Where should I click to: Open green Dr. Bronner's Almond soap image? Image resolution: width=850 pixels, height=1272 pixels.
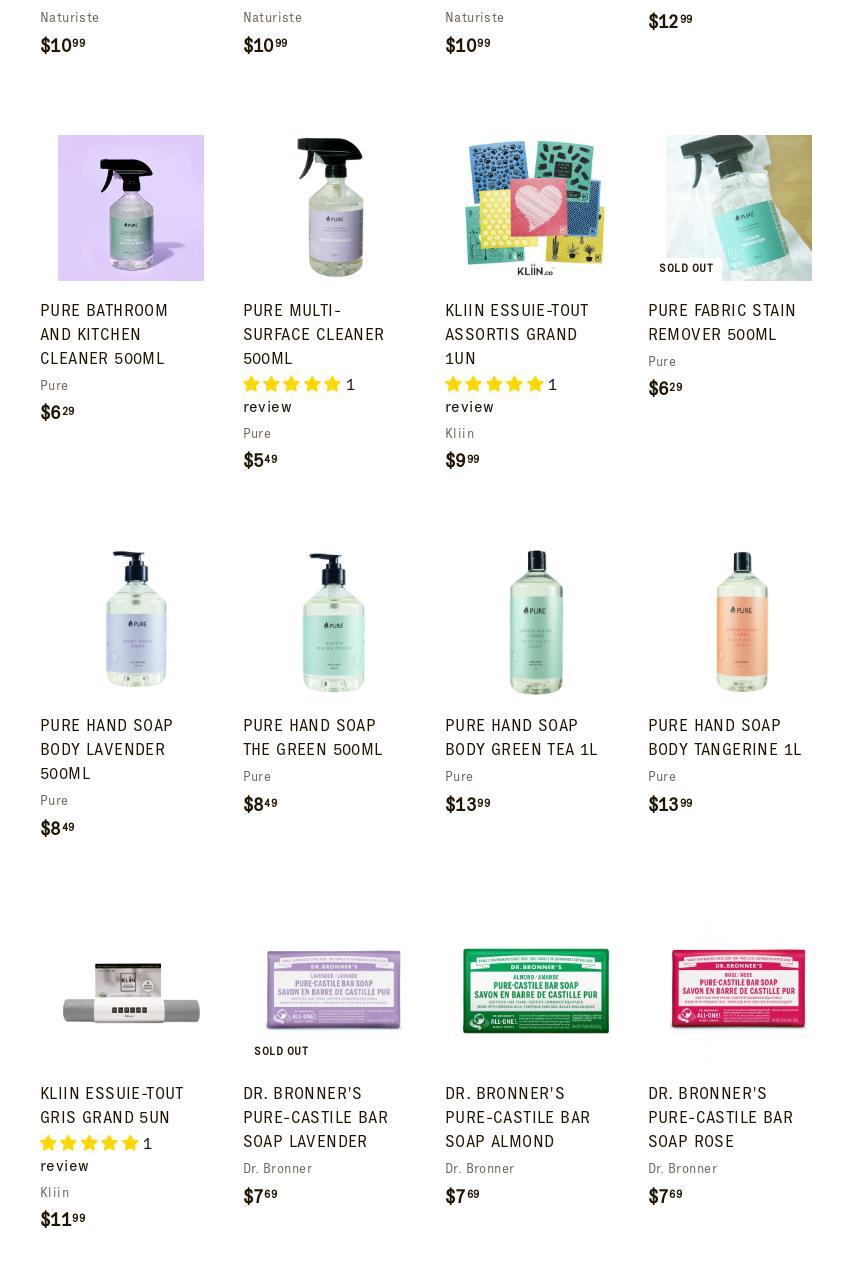tap(536, 991)
